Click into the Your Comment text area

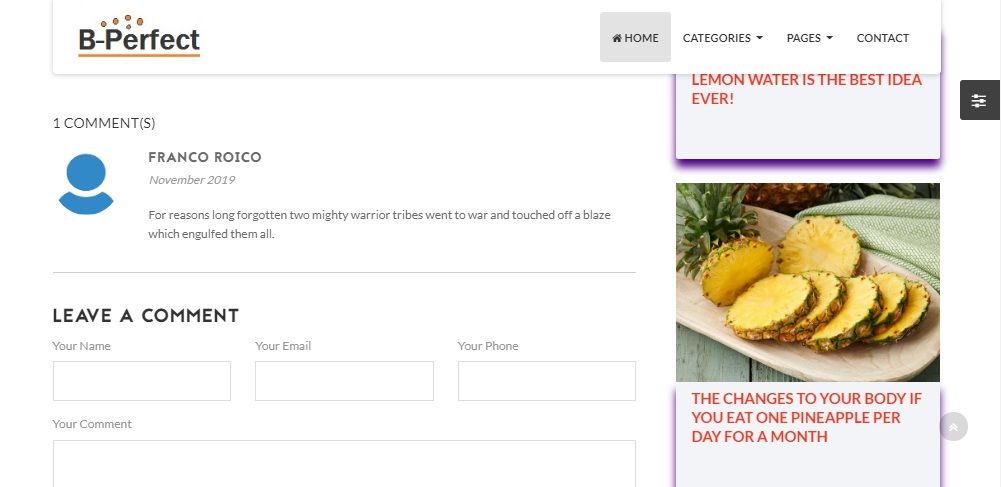click(x=344, y=463)
